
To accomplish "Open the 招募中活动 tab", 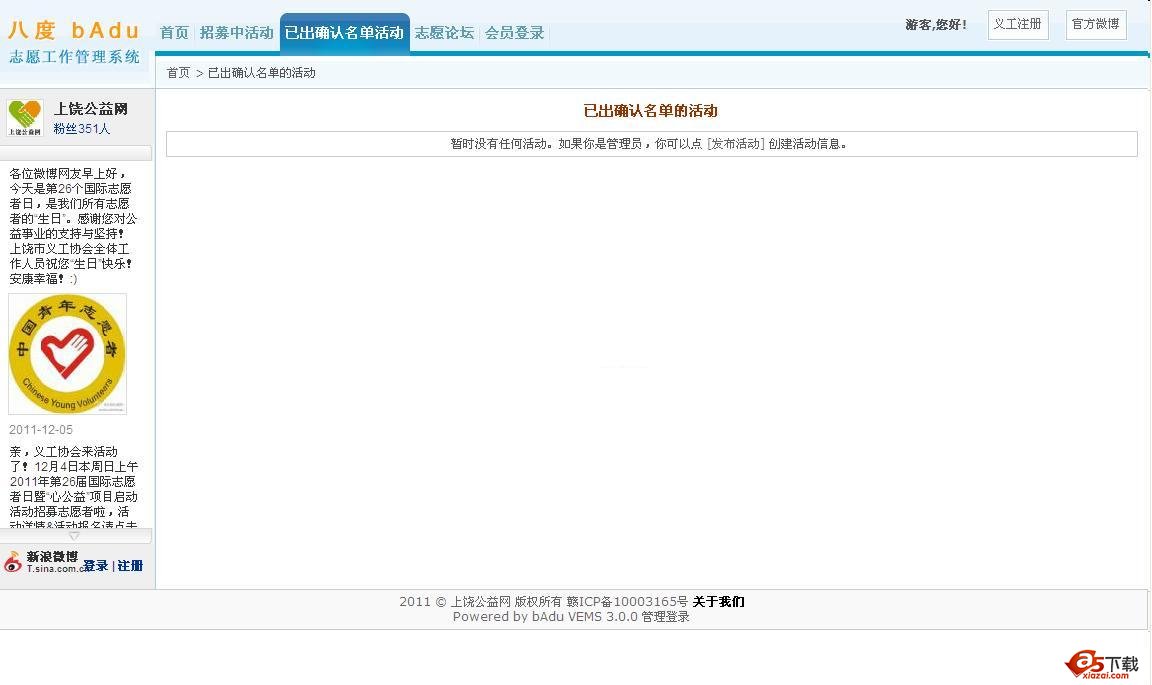I will [x=236, y=32].
